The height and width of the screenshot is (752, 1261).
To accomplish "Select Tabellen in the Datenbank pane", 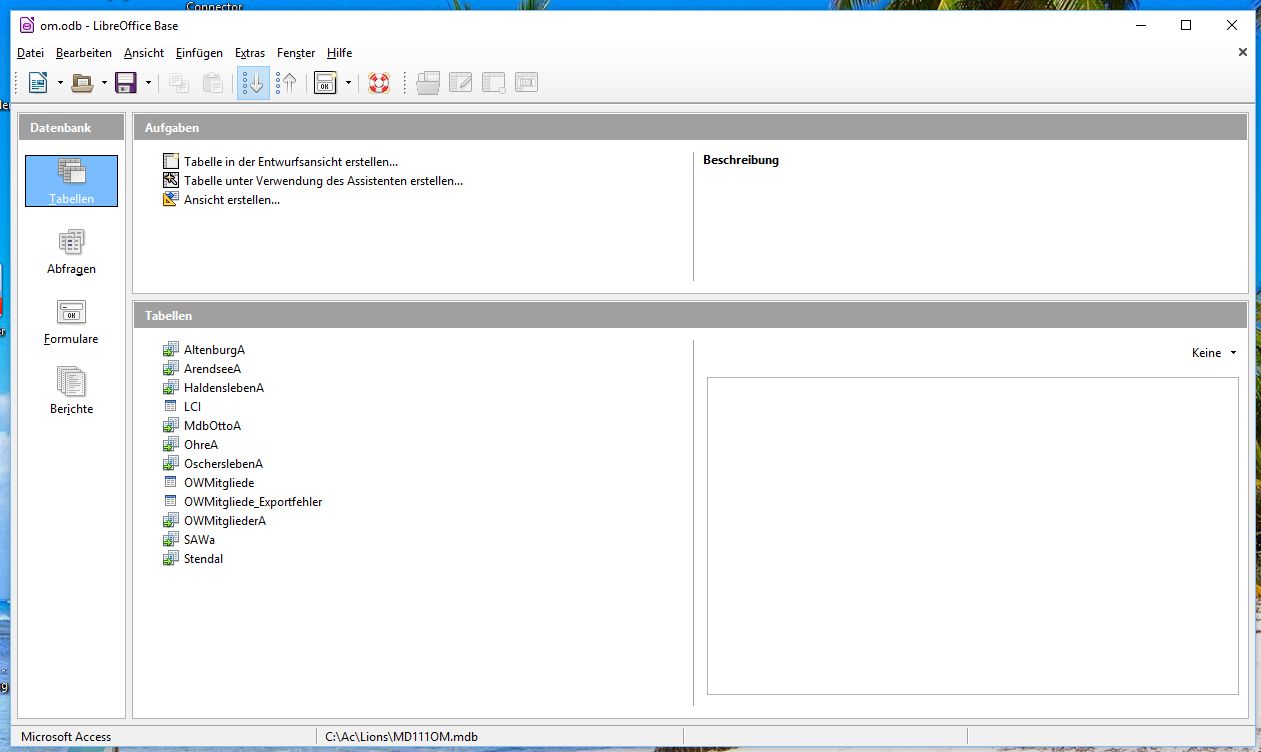I will pos(71,181).
